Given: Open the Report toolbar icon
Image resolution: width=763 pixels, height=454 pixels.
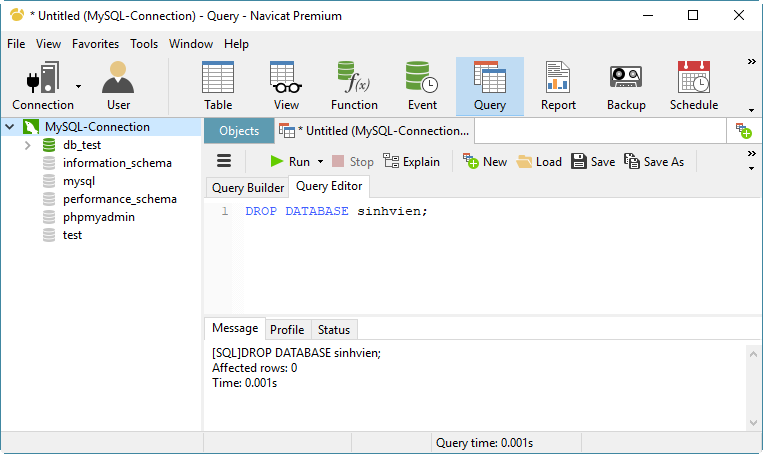Looking at the screenshot, I should tap(558, 86).
